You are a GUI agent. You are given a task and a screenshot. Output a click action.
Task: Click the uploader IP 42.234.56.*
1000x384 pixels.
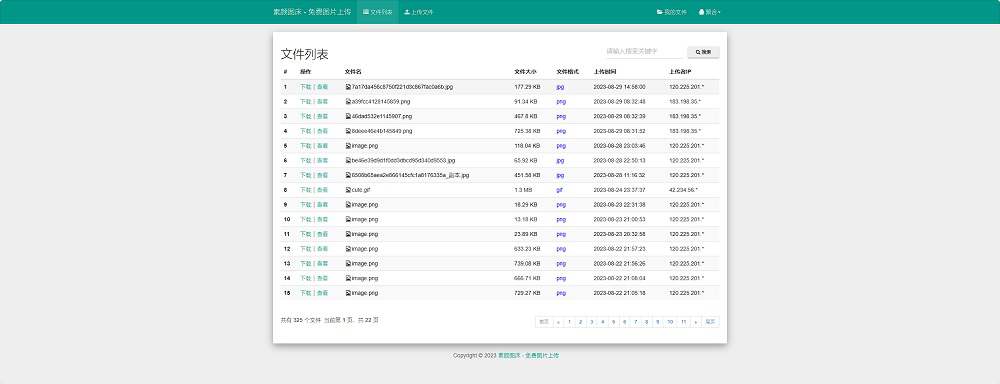pyautogui.click(x=684, y=190)
